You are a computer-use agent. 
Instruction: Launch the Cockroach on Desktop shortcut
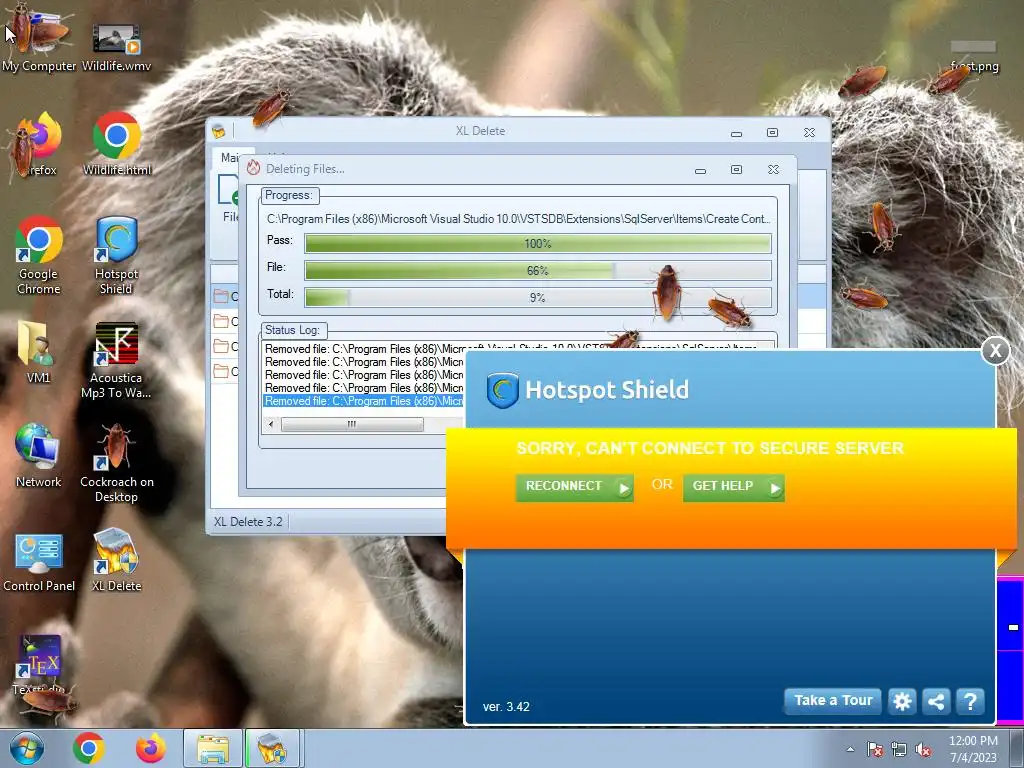116,464
